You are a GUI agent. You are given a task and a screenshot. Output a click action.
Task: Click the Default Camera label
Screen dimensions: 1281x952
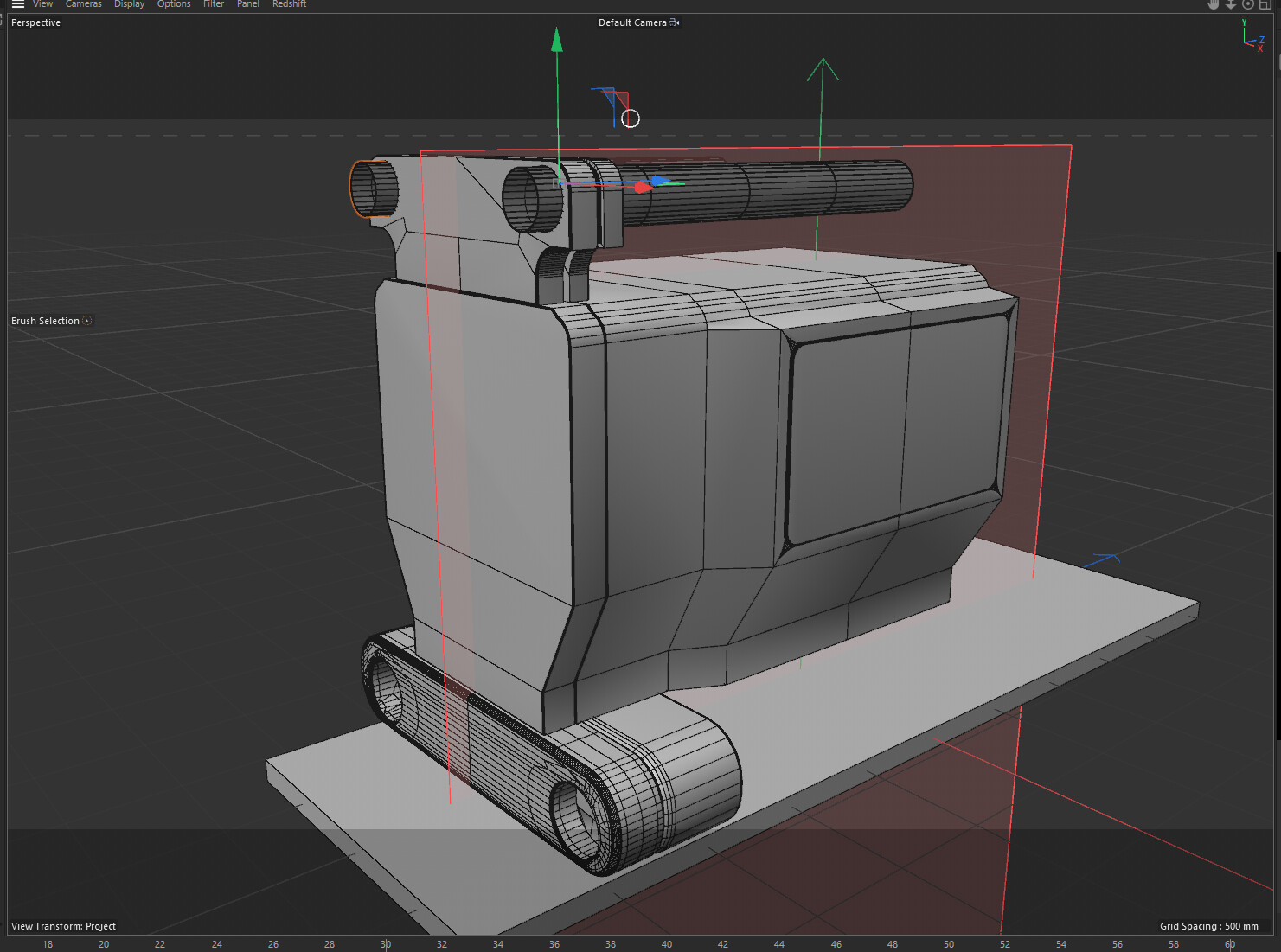point(631,22)
